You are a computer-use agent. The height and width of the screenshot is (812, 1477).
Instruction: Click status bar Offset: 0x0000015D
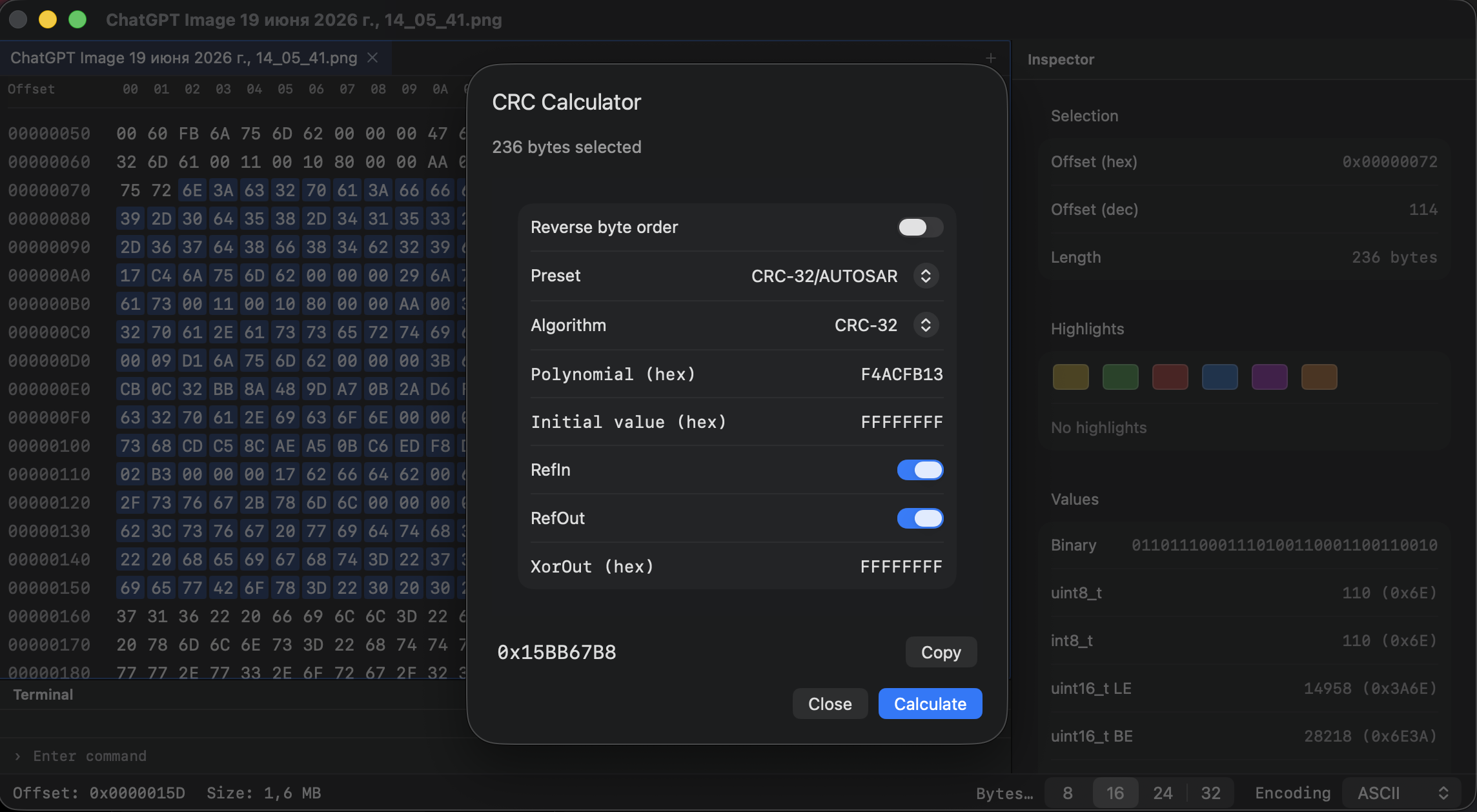coord(99,793)
